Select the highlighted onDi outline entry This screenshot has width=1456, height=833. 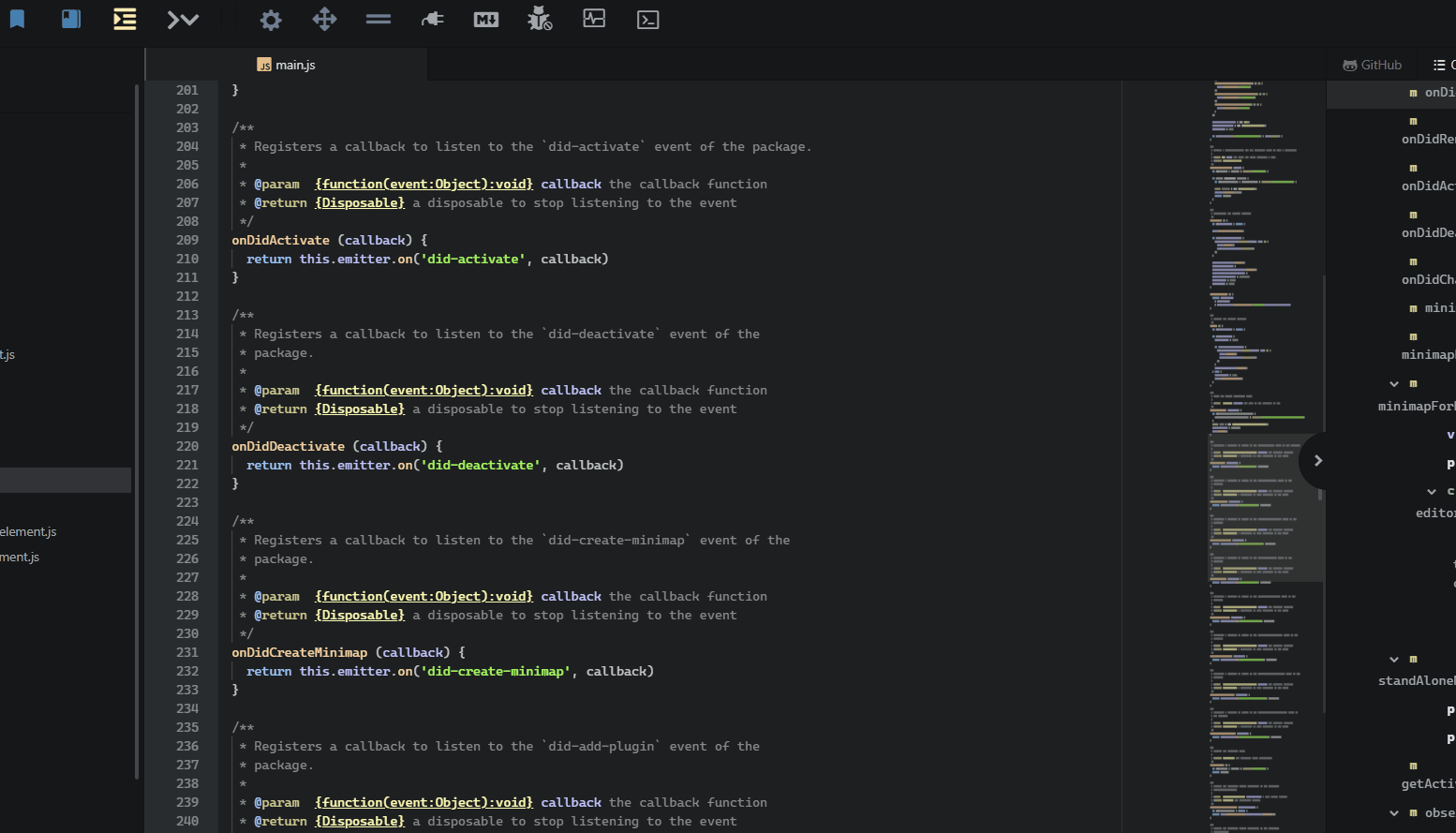point(1391,93)
